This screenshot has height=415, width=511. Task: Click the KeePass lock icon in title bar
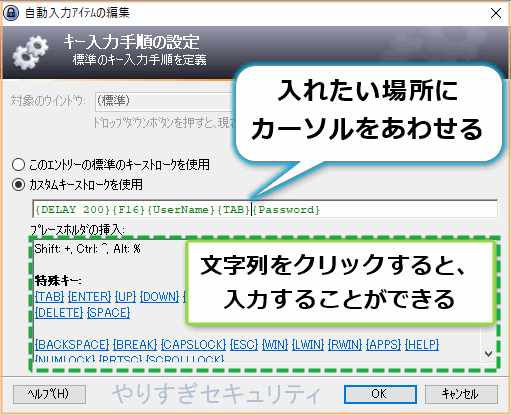11,13
